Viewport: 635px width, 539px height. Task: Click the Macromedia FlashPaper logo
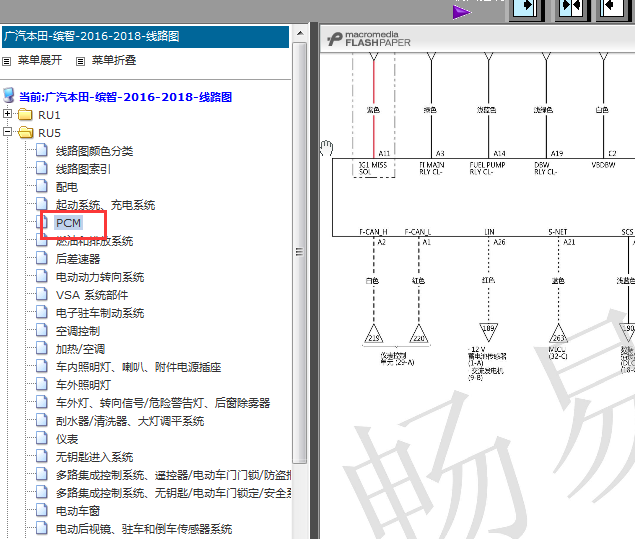coord(369,39)
